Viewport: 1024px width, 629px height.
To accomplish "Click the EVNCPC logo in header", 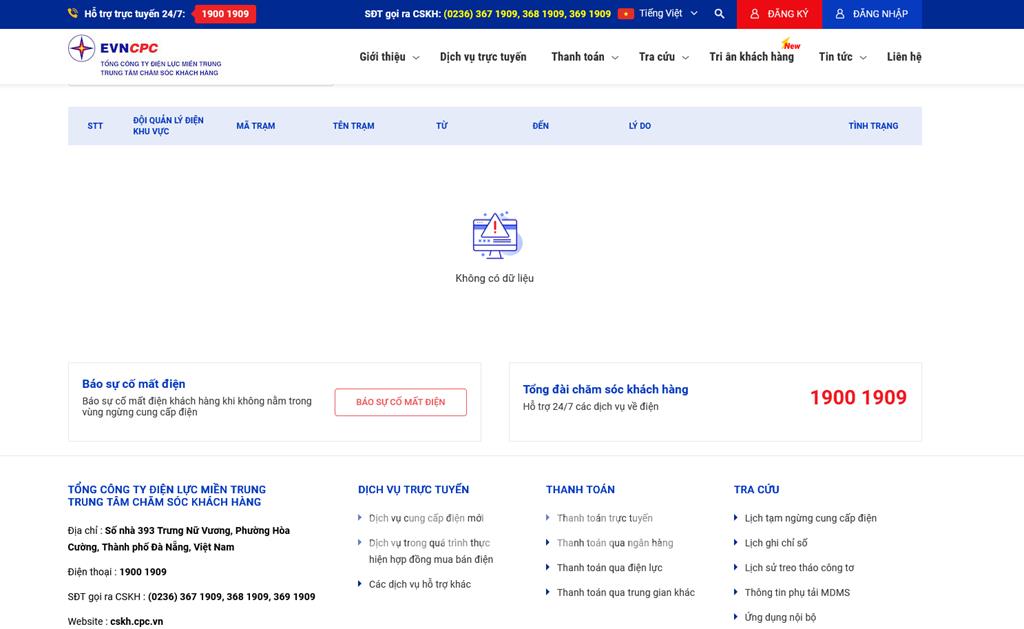I will pyautogui.click(x=144, y=56).
